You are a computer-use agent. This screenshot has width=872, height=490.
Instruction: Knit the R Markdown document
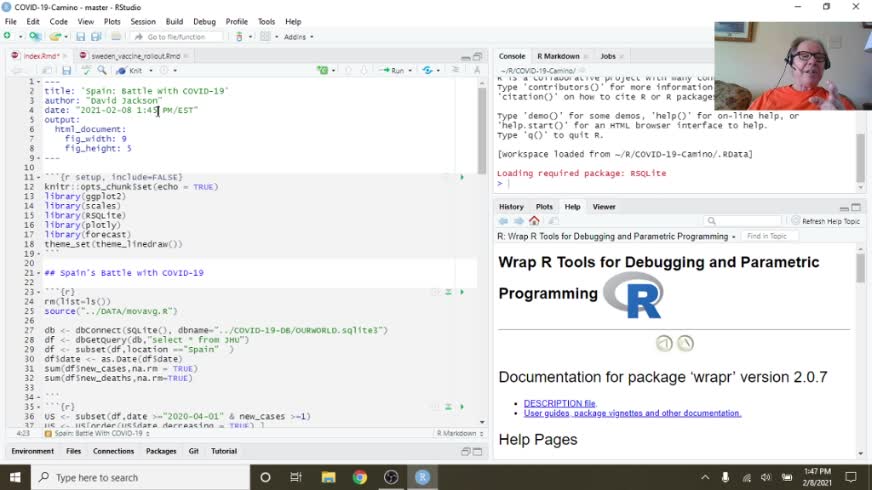point(130,71)
